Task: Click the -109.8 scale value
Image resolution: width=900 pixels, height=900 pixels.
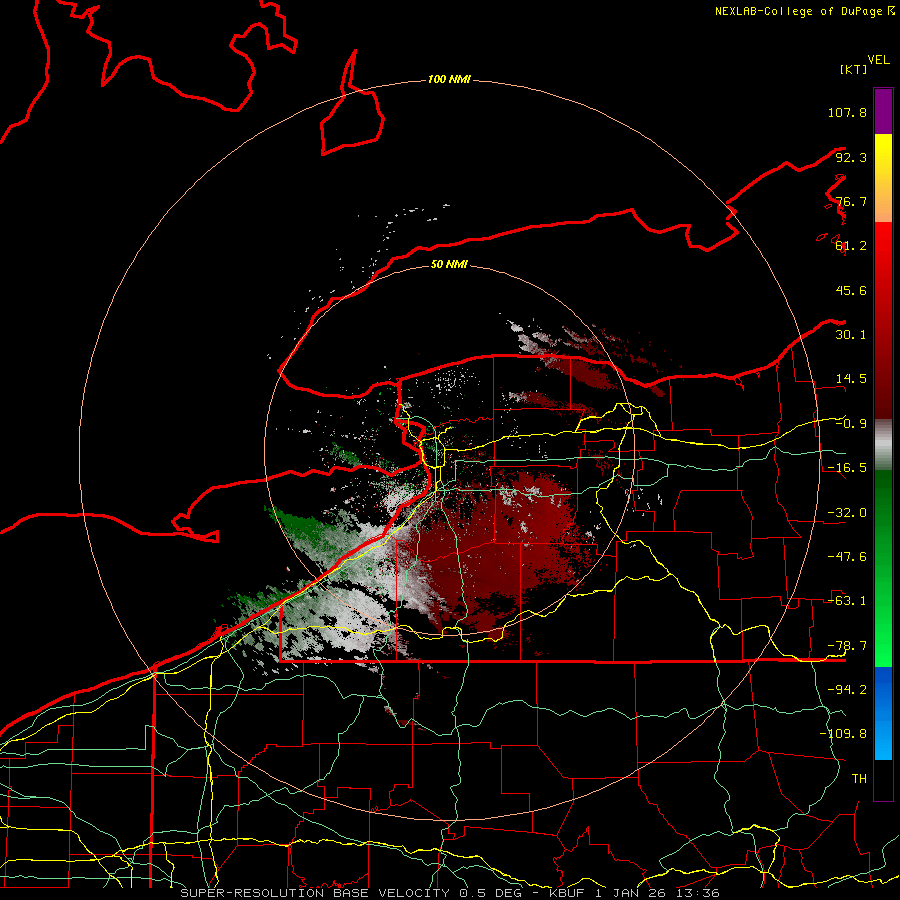Action: point(843,734)
